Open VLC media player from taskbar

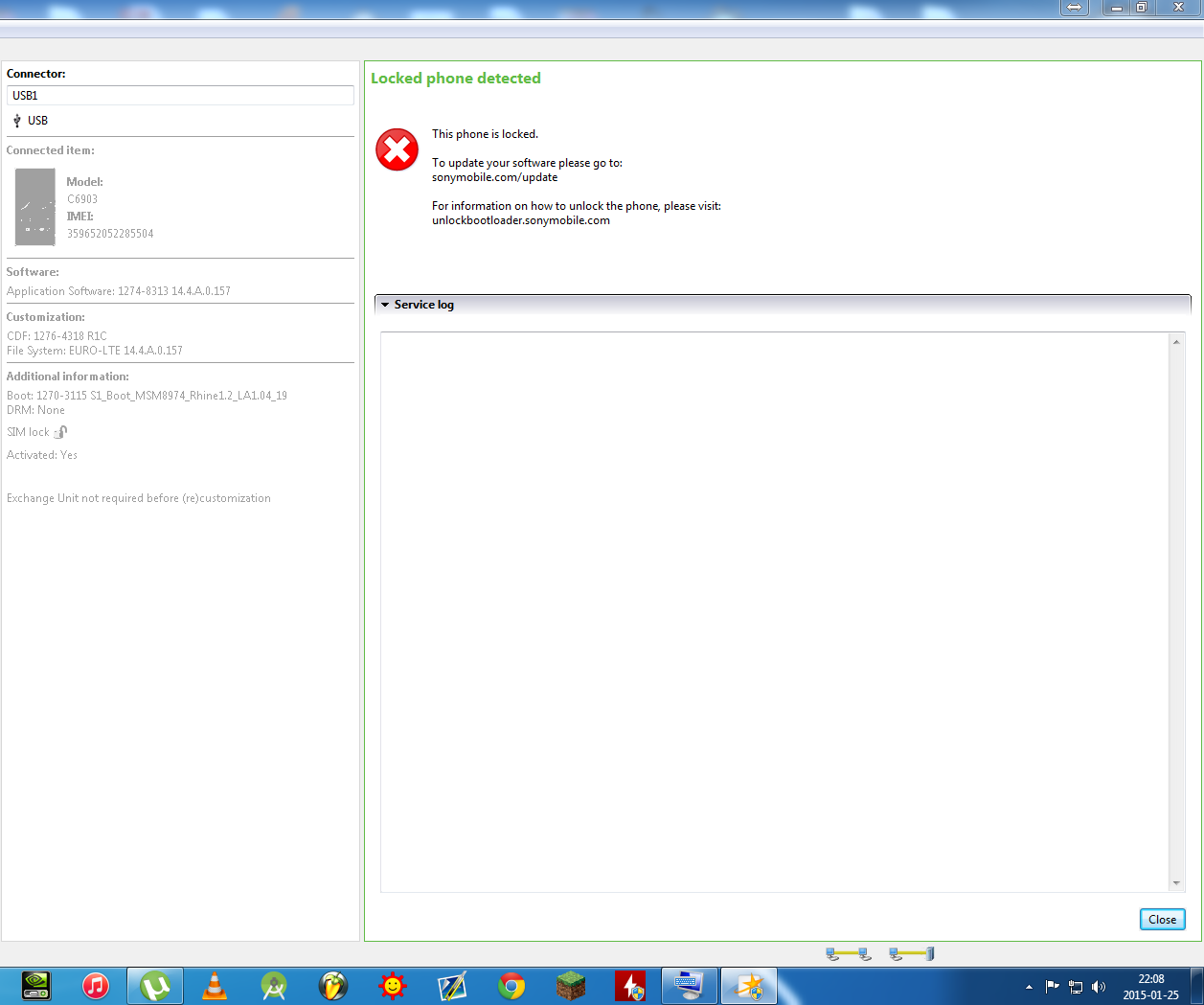click(215, 986)
